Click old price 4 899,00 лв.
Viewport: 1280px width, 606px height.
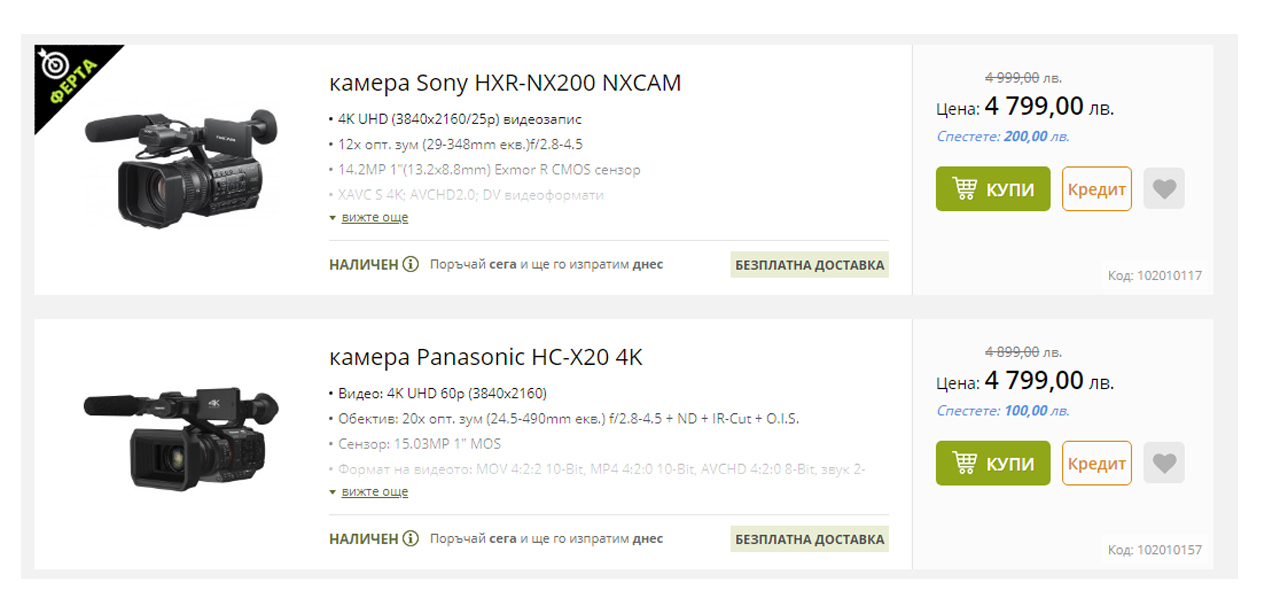pyautogui.click(x=1023, y=351)
